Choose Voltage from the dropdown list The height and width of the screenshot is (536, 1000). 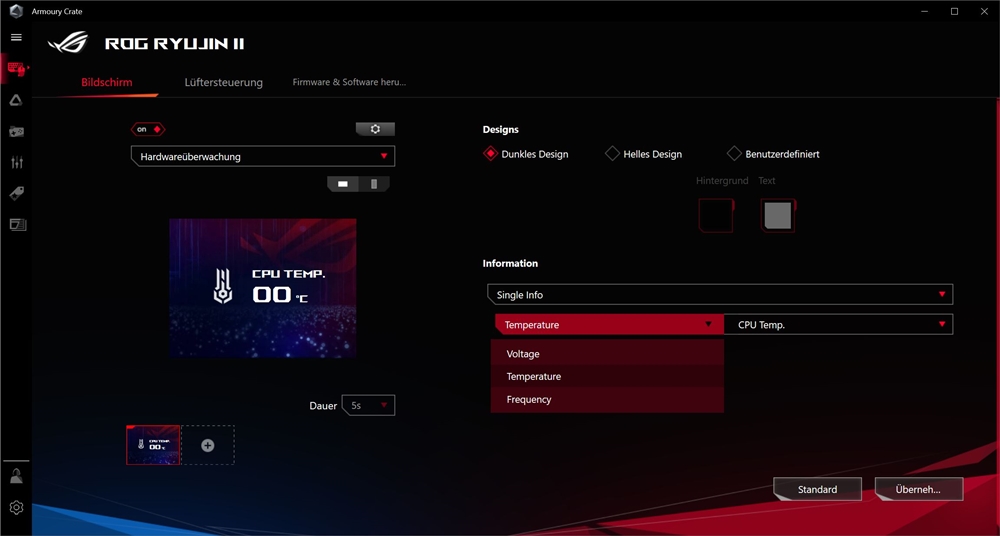tap(607, 354)
